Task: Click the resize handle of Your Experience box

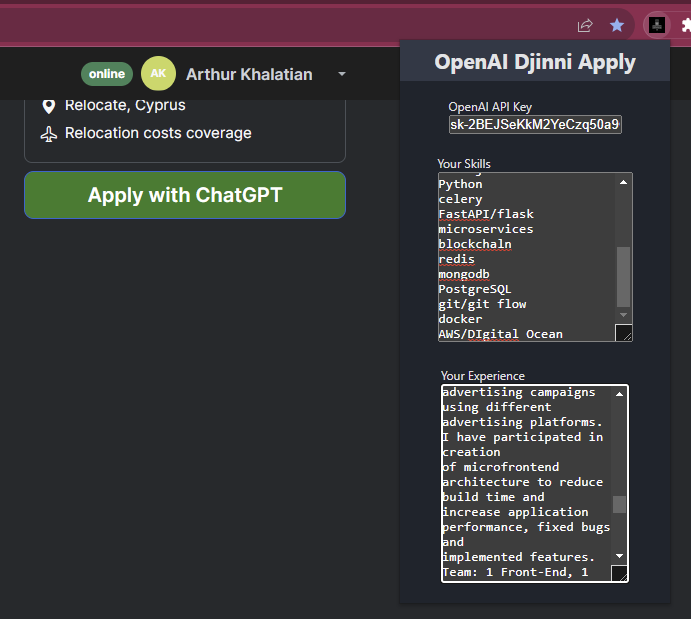Action: (620, 573)
